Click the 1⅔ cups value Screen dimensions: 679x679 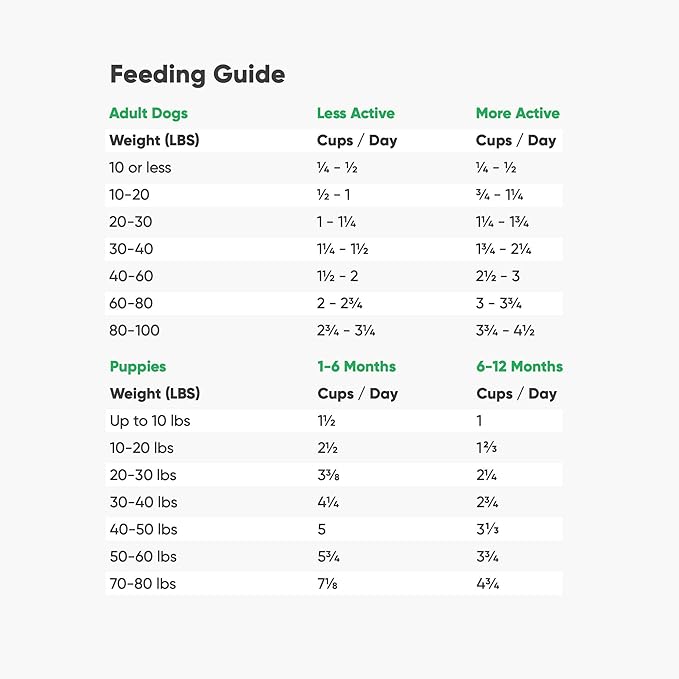[487, 448]
